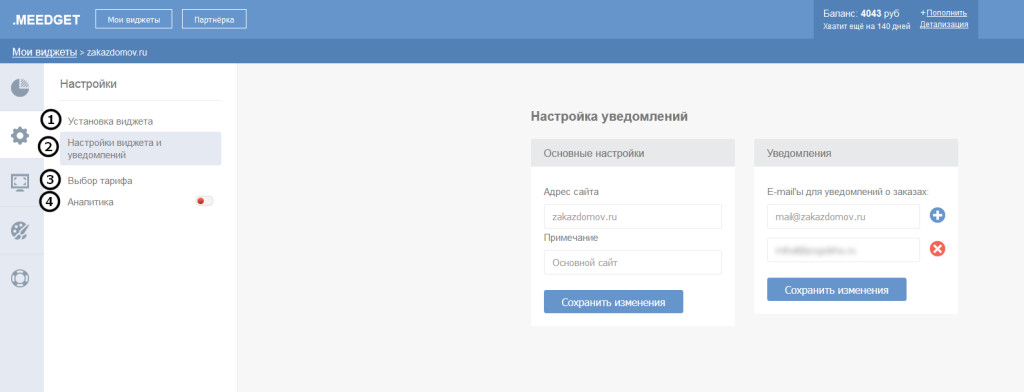The height and width of the screenshot is (392, 1024).
Task: Go to the .MEEDGET logo home
Action: 46,20
